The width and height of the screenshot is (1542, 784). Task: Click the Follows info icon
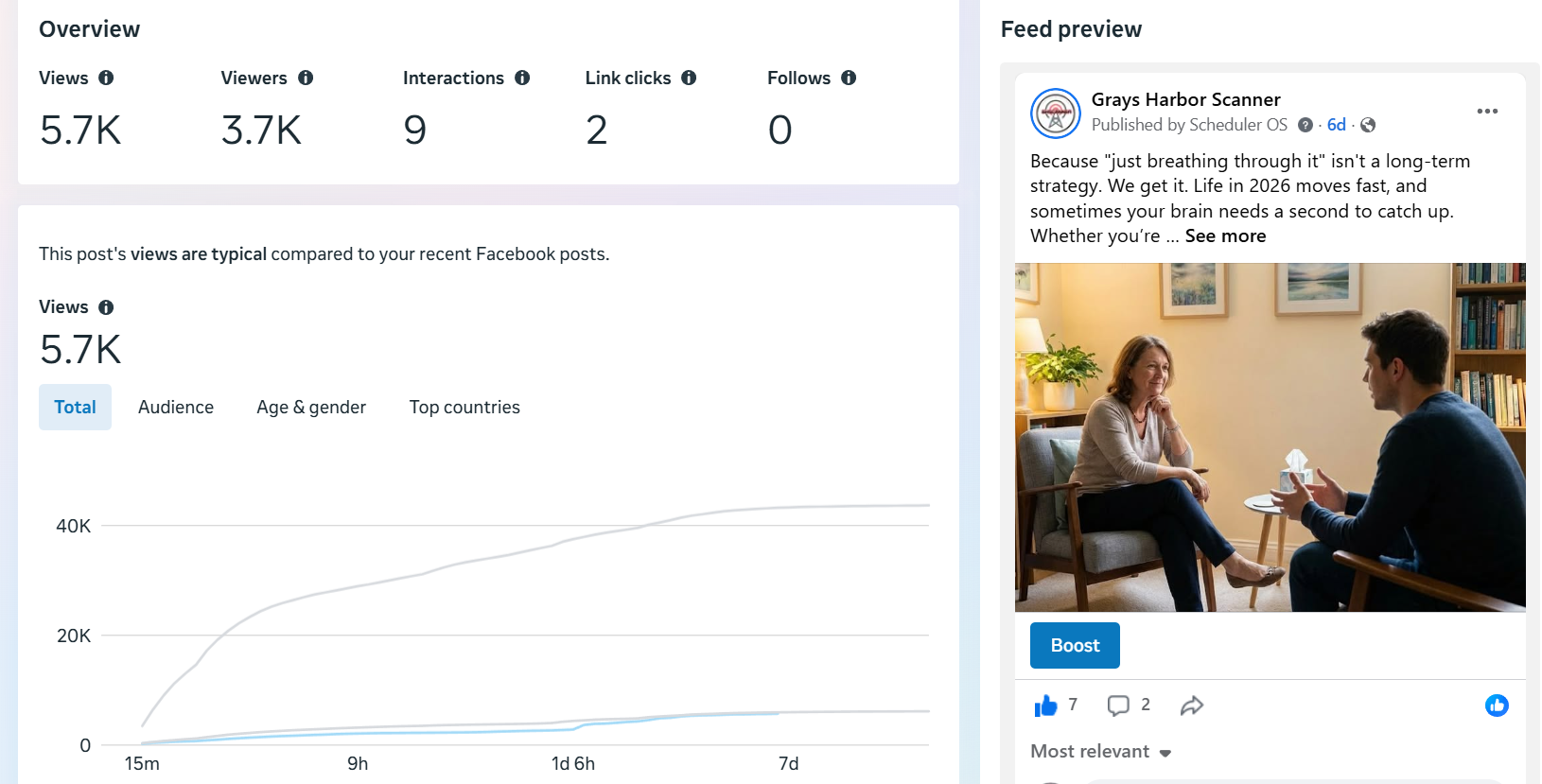click(x=849, y=78)
